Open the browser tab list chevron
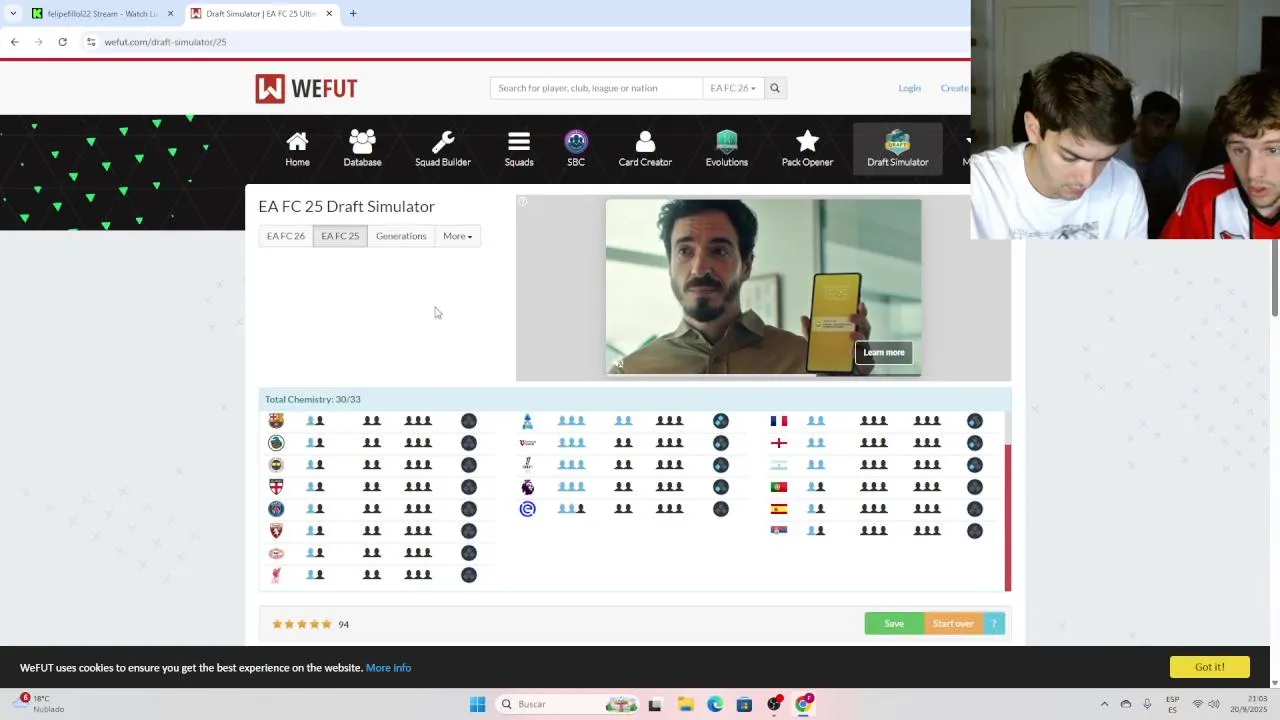 tap(13, 14)
